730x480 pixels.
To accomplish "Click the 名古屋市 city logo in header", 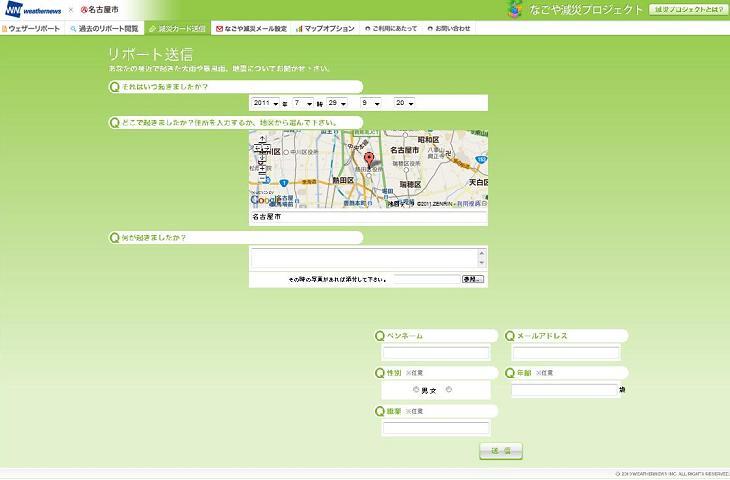I will [x=100, y=9].
